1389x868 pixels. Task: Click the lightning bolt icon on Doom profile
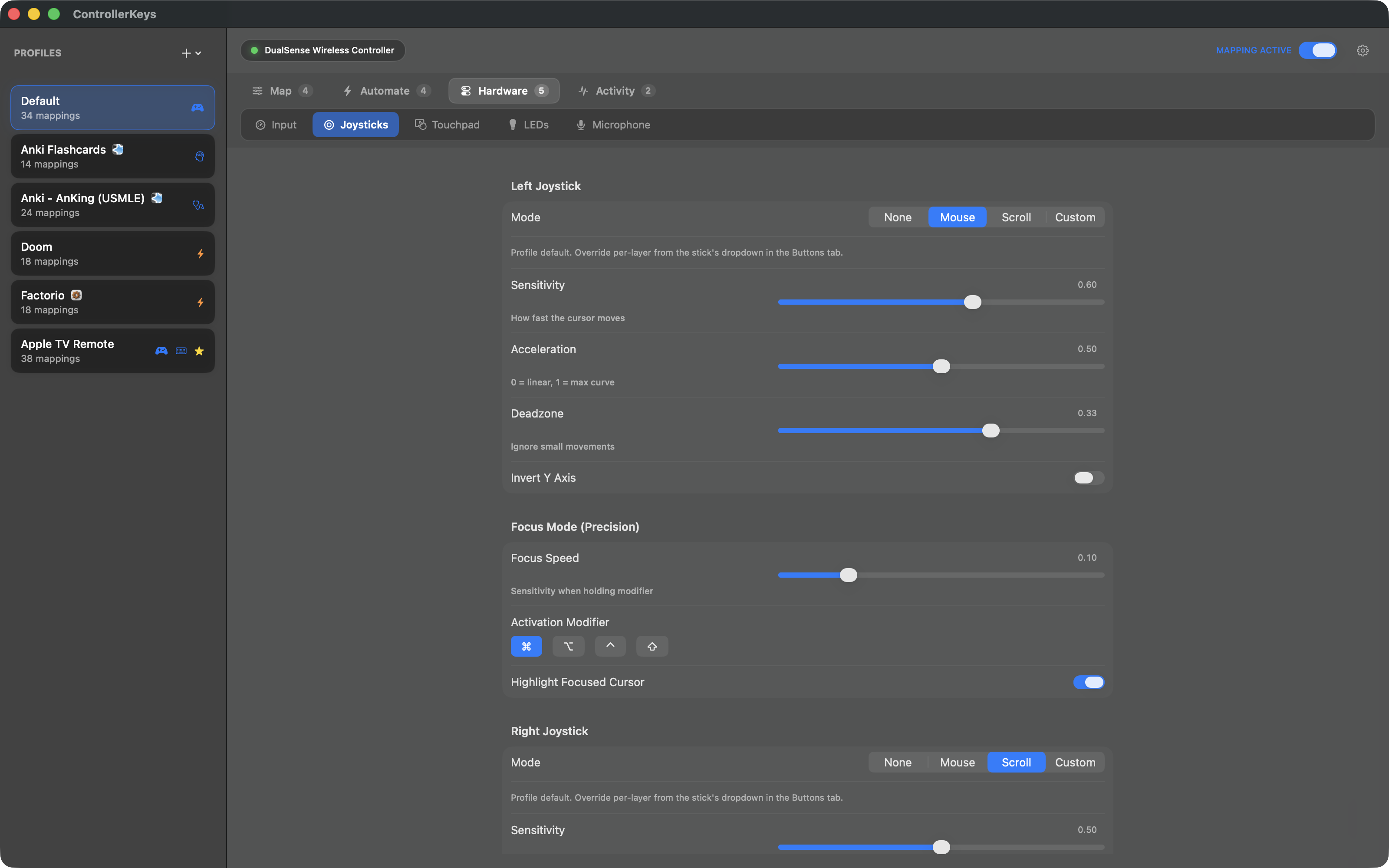[x=200, y=254]
